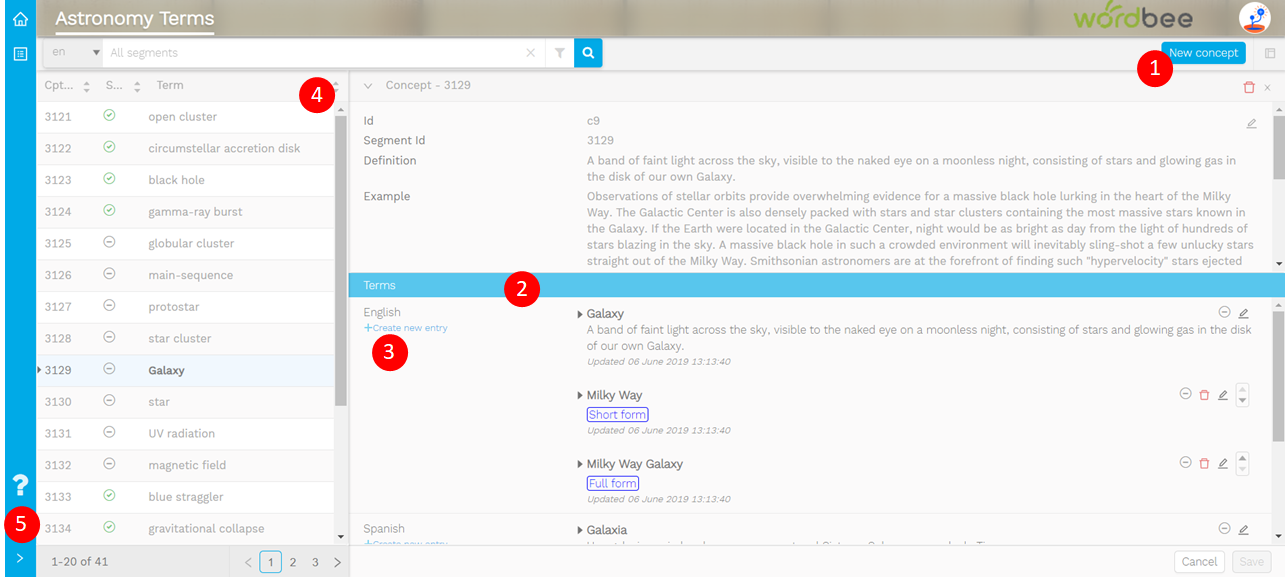Screen dimensions: 1285x577
Task: Go to page 2 of term list
Action: (293, 562)
